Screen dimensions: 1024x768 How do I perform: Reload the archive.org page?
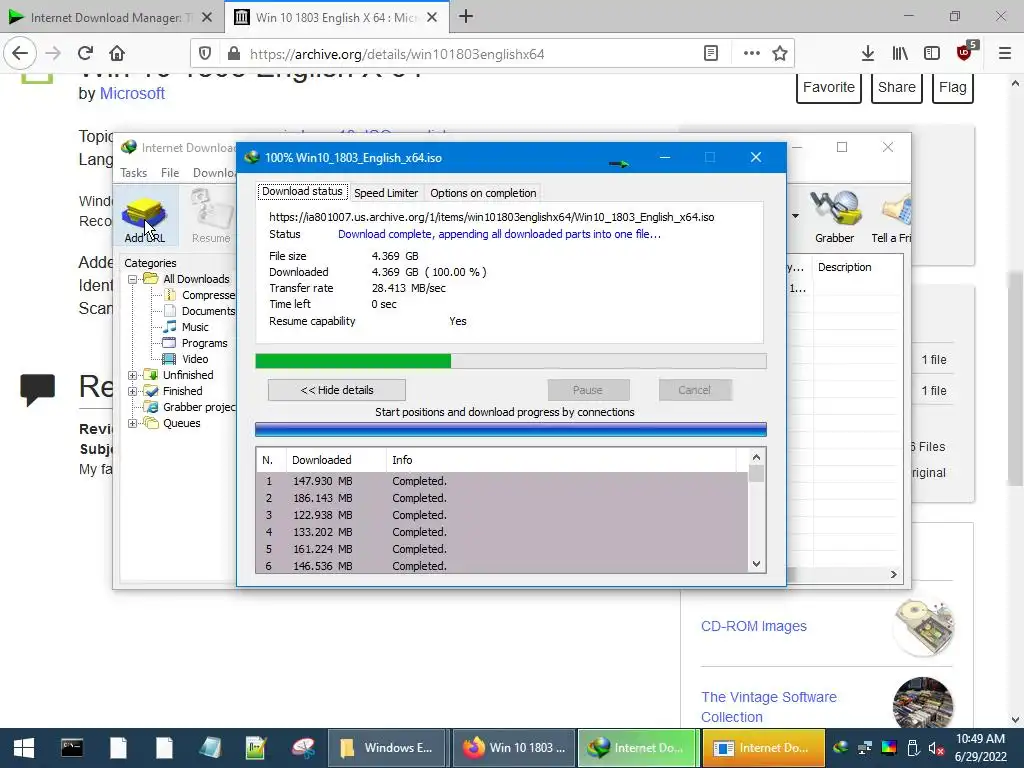tap(86, 54)
